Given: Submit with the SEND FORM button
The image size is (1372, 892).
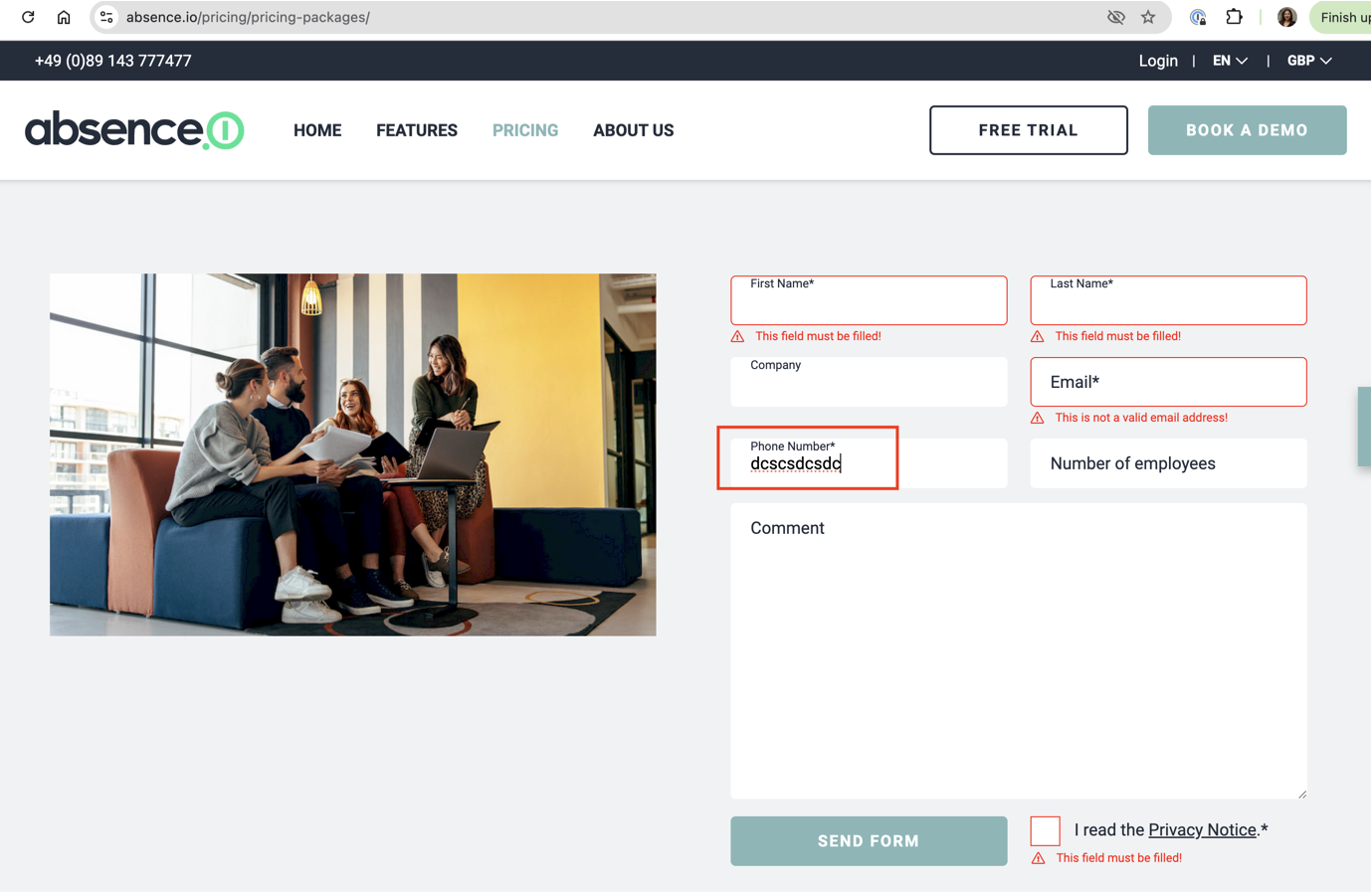Looking at the screenshot, I should [869, 841].
